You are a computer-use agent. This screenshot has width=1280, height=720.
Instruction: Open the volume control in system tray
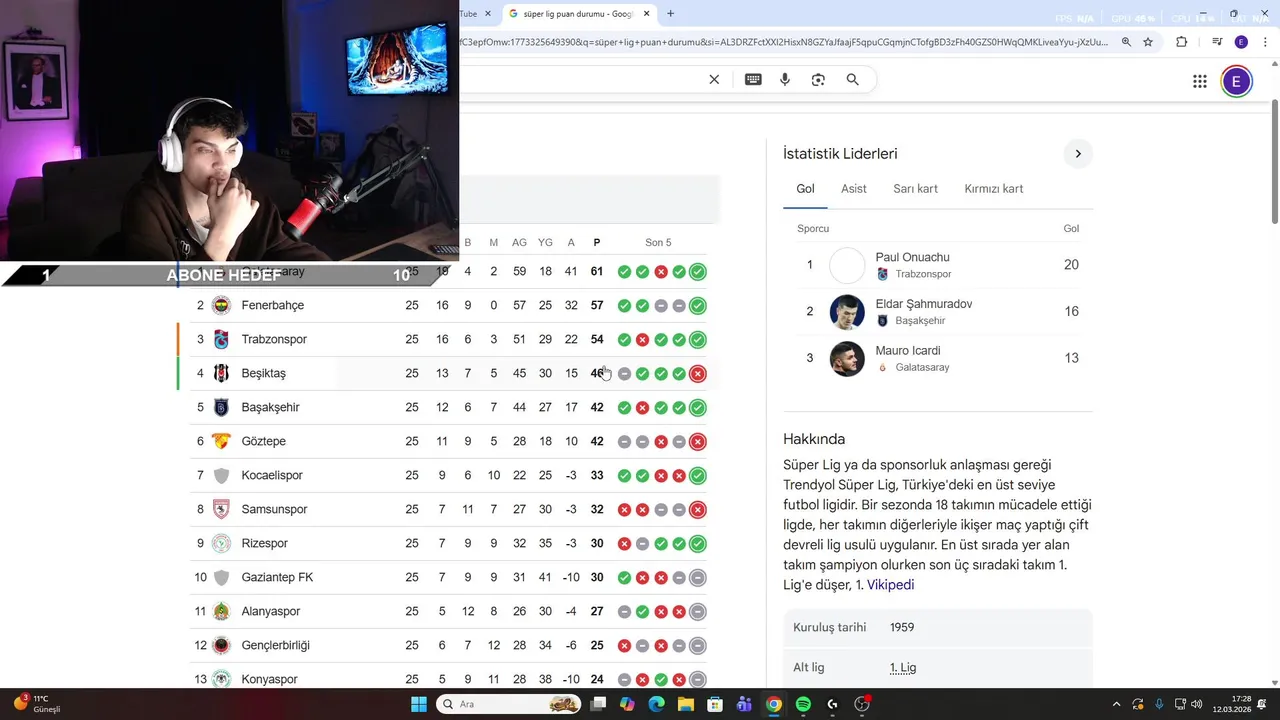click(x=1197, y=704)
